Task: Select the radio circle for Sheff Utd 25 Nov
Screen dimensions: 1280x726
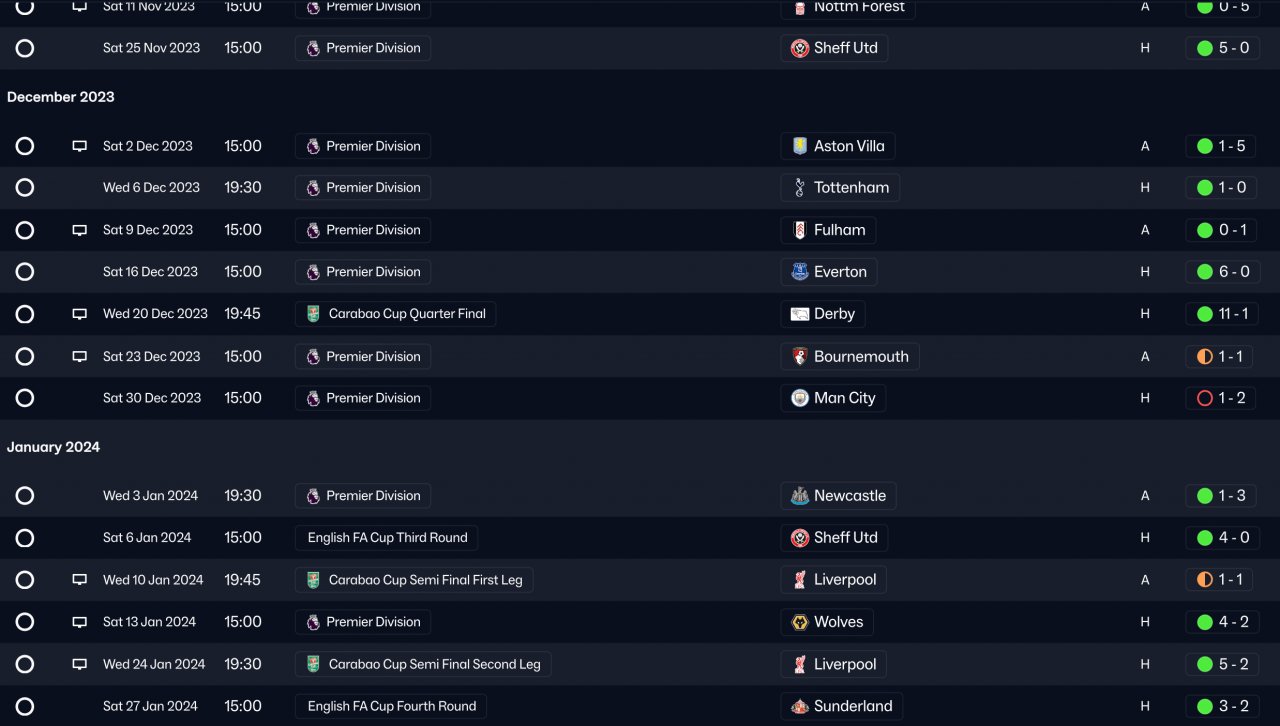Action: [x=25, y=48]
